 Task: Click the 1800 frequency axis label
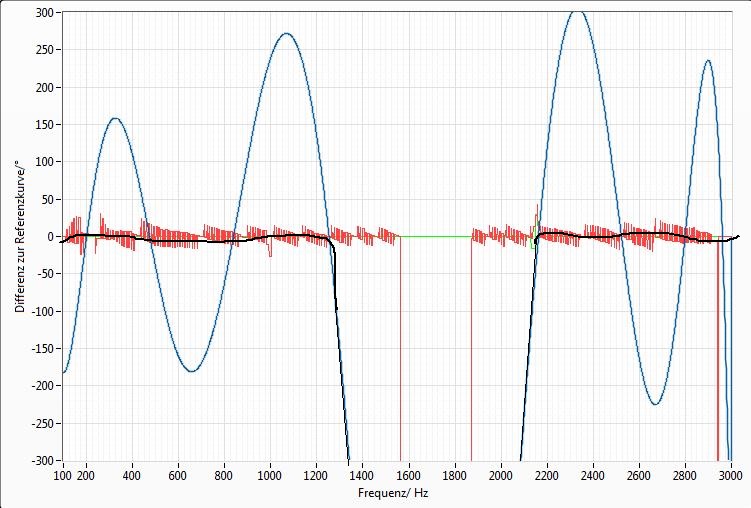coord(455,476)
